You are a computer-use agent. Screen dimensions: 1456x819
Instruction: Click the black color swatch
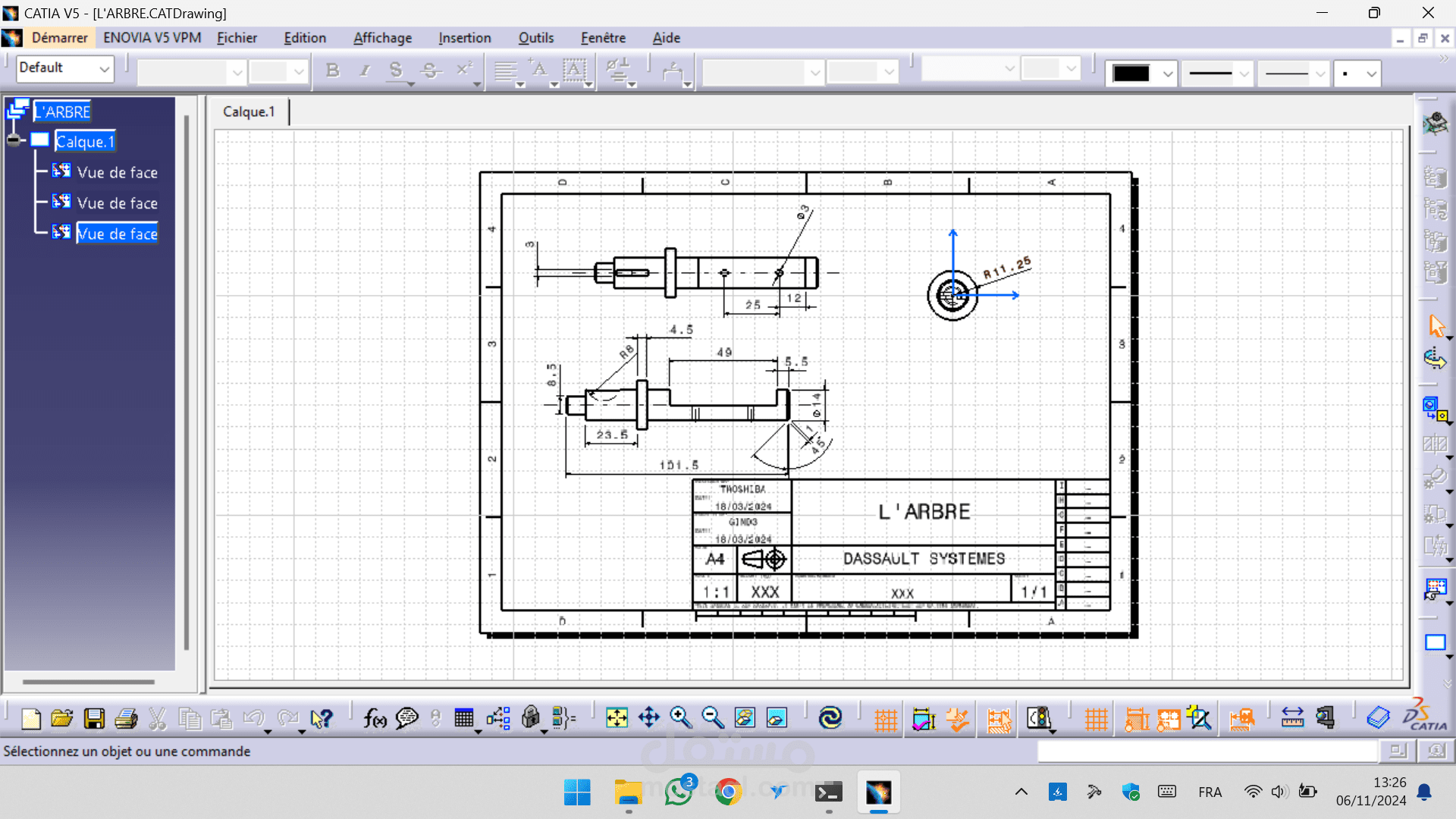tap(1131, 74)
